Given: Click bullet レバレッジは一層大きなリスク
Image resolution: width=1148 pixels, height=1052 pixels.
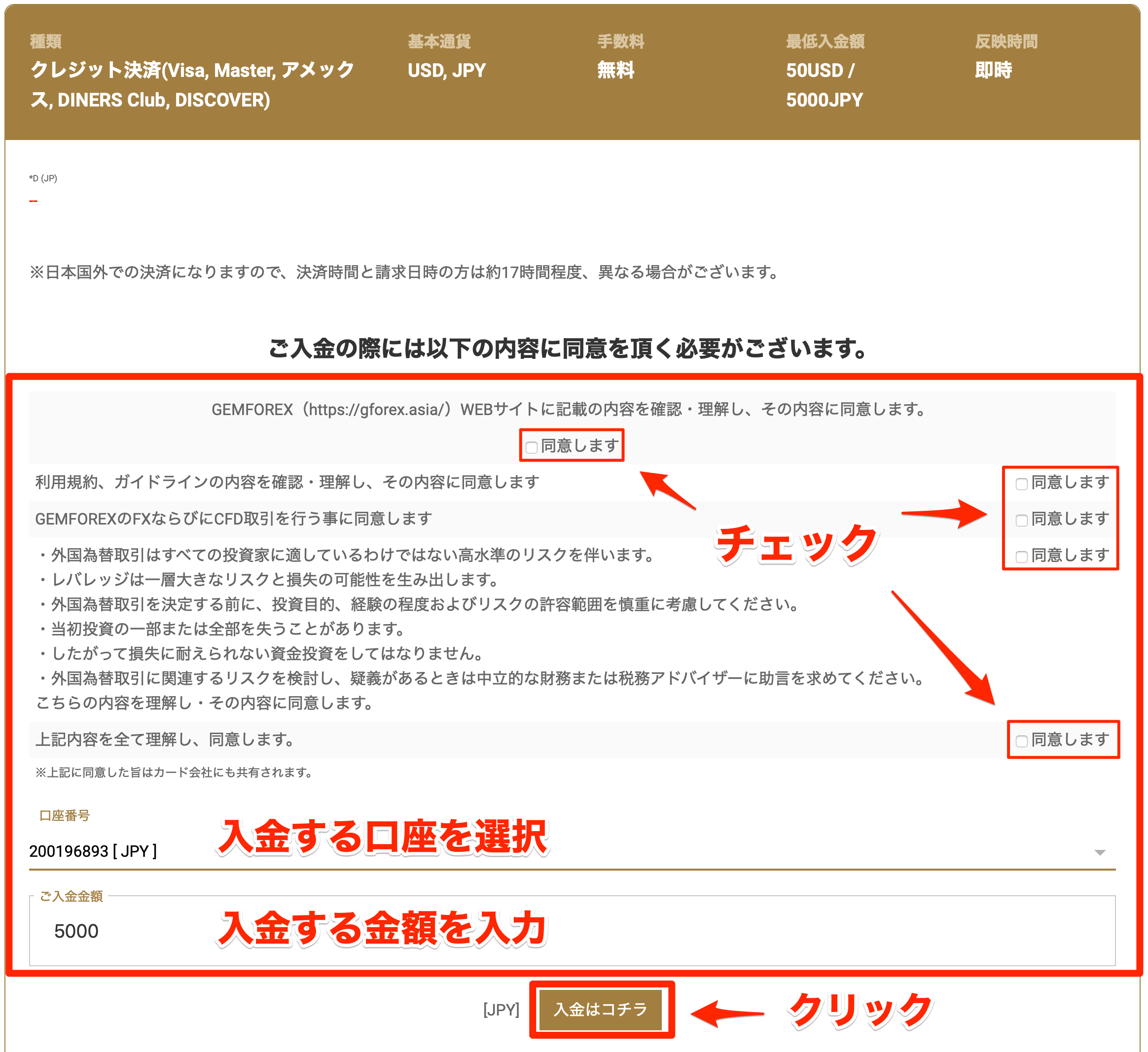Looking at the screenshot, I should 268,580.
